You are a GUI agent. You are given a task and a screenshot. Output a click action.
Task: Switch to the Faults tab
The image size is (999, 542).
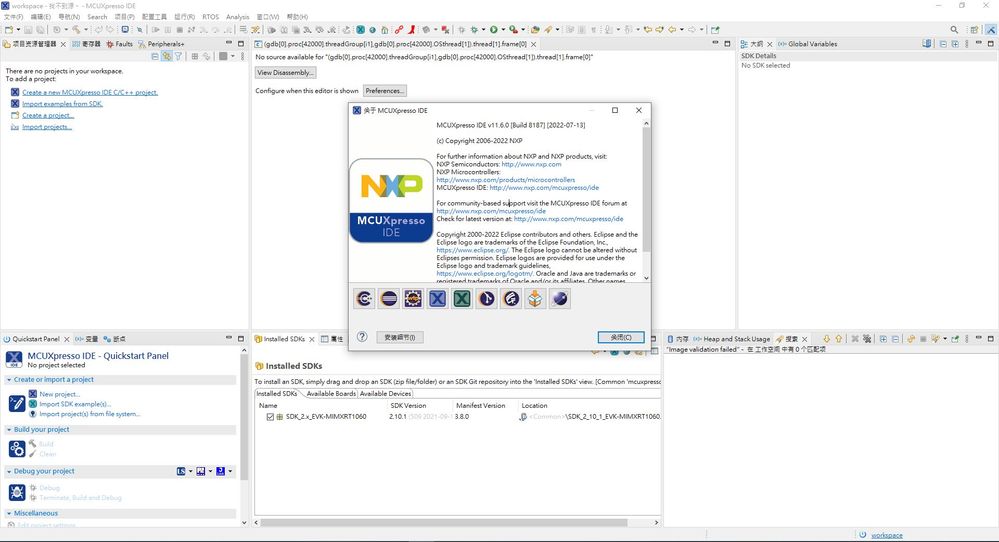pyautogui.click(x=119, y=44)
